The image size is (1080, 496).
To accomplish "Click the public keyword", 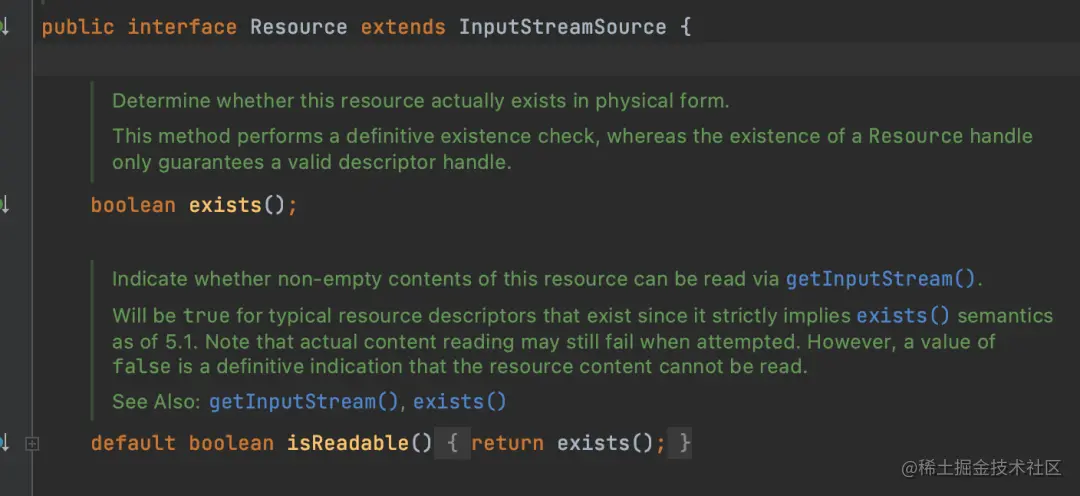I will point(78,28).
